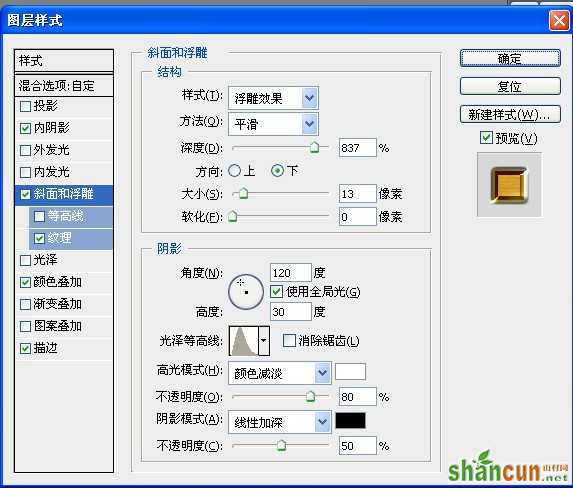Click the white highlight color swatch
Screen dimensions: 573x488
350,372
